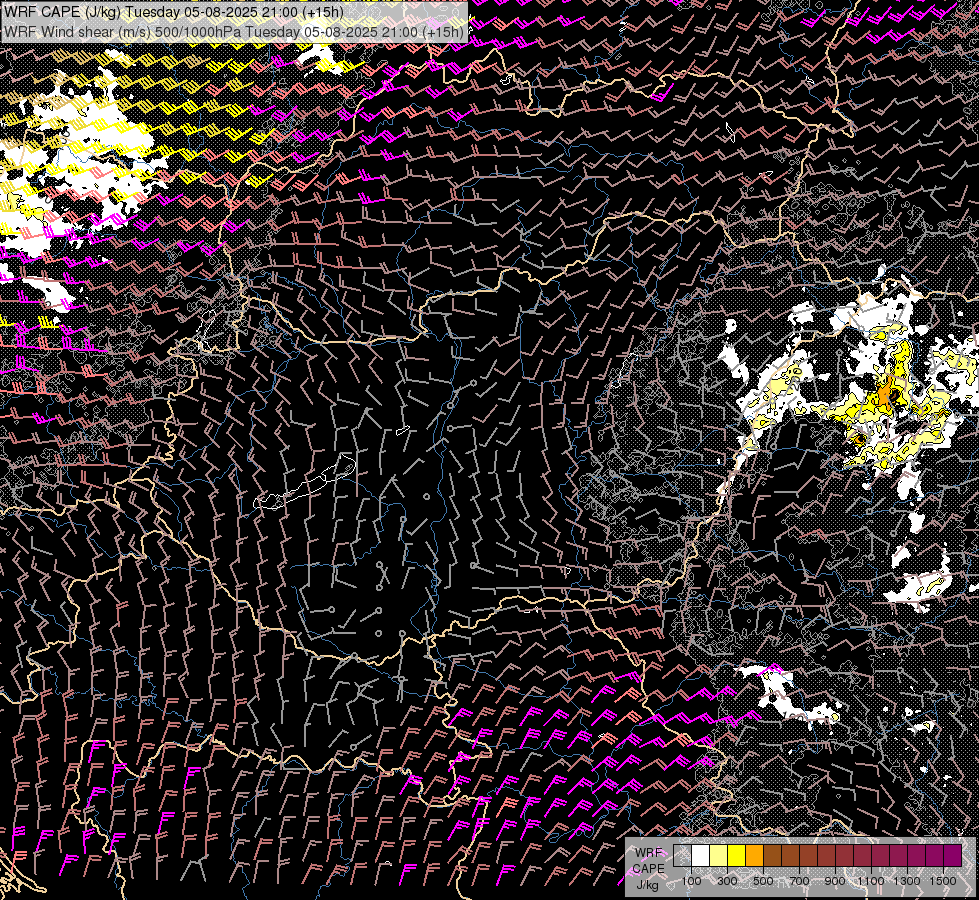Select the bright yellow CAPE legend swatch
Image resolution: width=979 pixels, height=900 pixels.
click(x=737, y=856)
